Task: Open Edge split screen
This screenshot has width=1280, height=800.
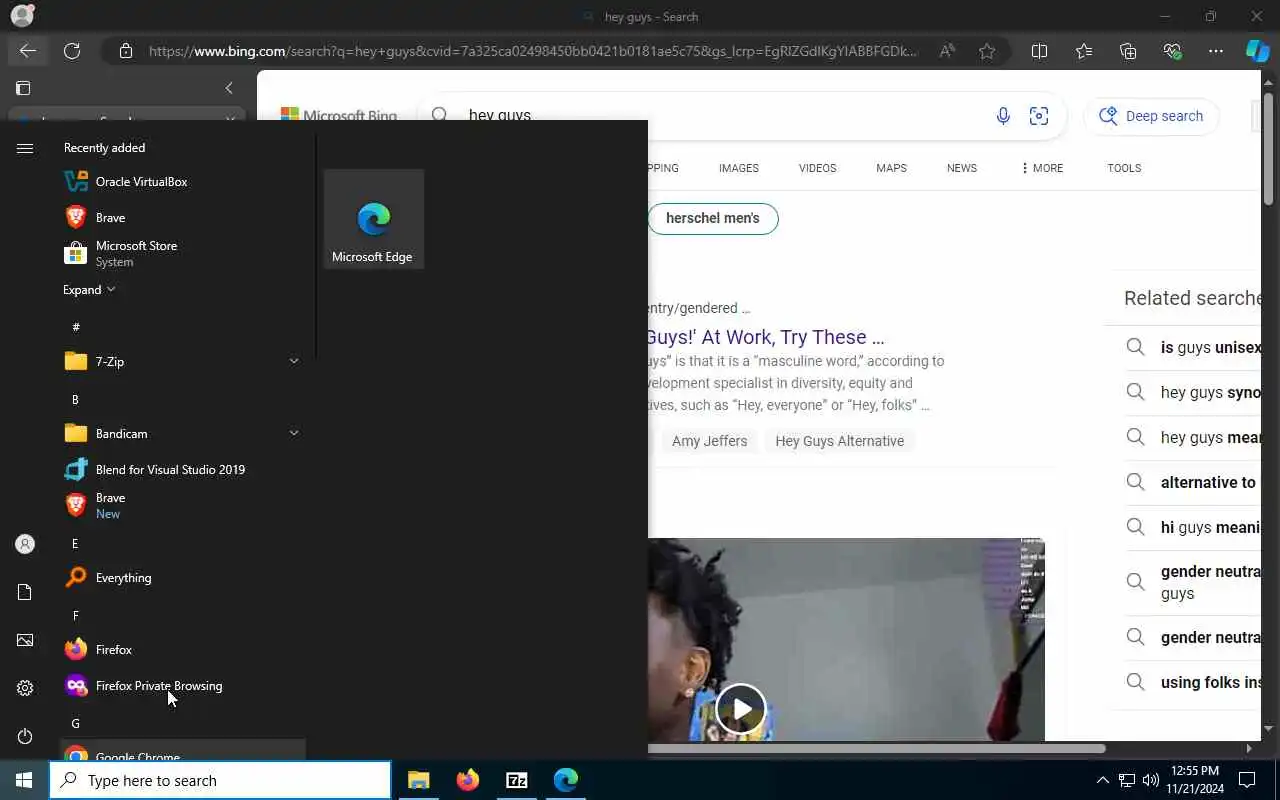Action: point(1039,51)
